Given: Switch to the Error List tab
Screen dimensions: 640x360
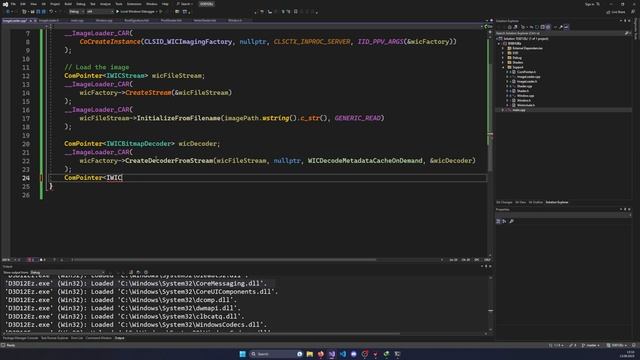Looking at the screenshot, I should (x=77, y=338).
